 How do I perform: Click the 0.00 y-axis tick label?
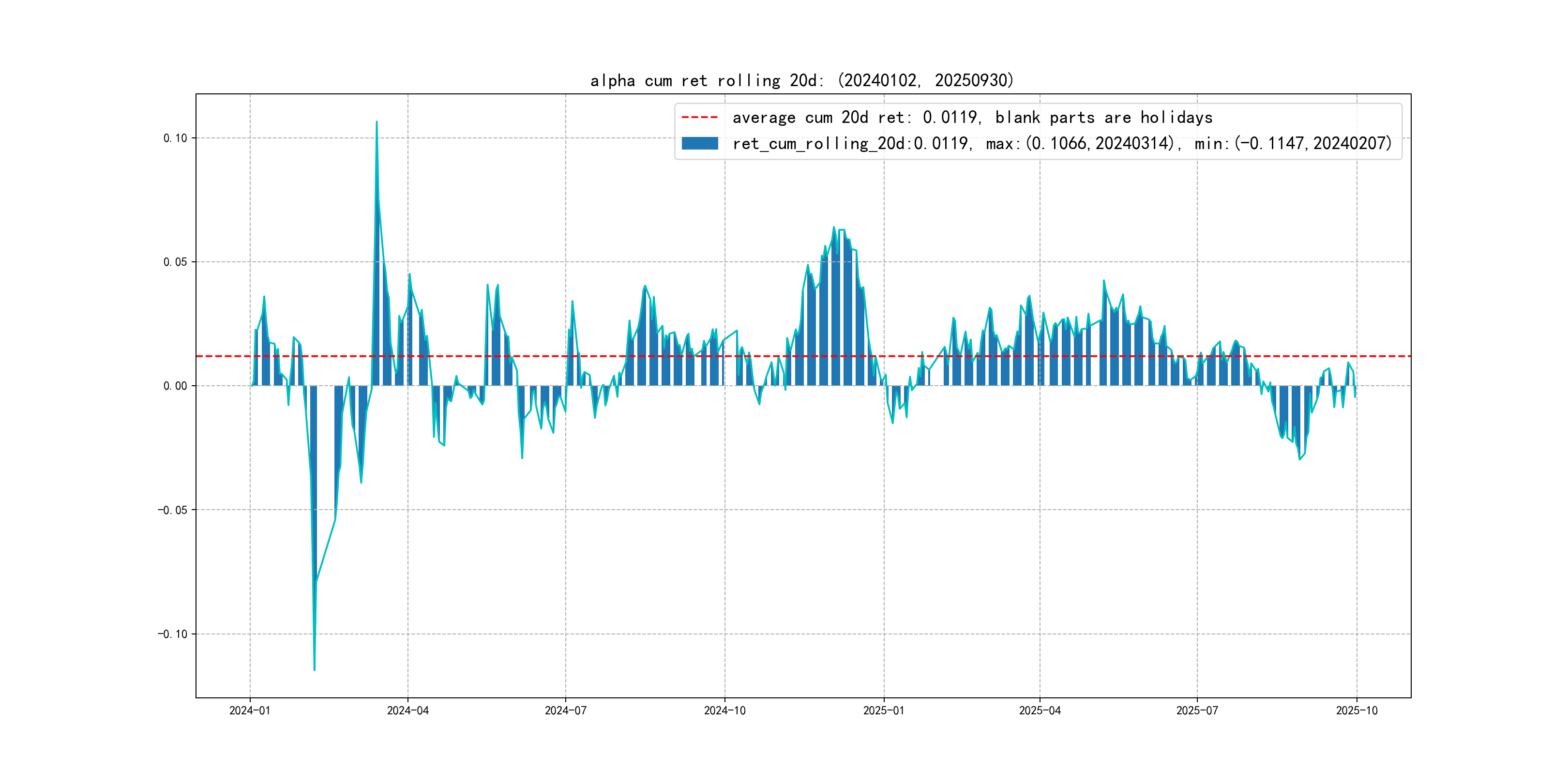[x=175, y=386]
